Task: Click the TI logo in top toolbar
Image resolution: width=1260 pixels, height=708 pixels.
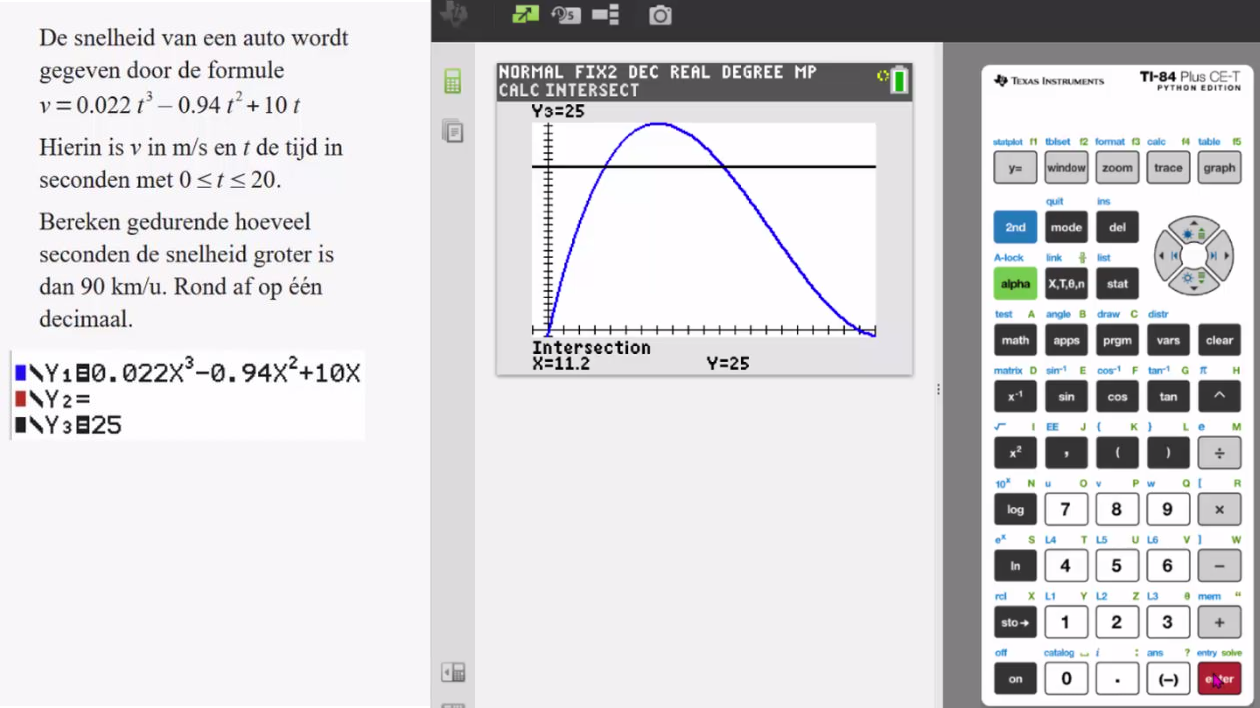Action: [x=455, y=13]
